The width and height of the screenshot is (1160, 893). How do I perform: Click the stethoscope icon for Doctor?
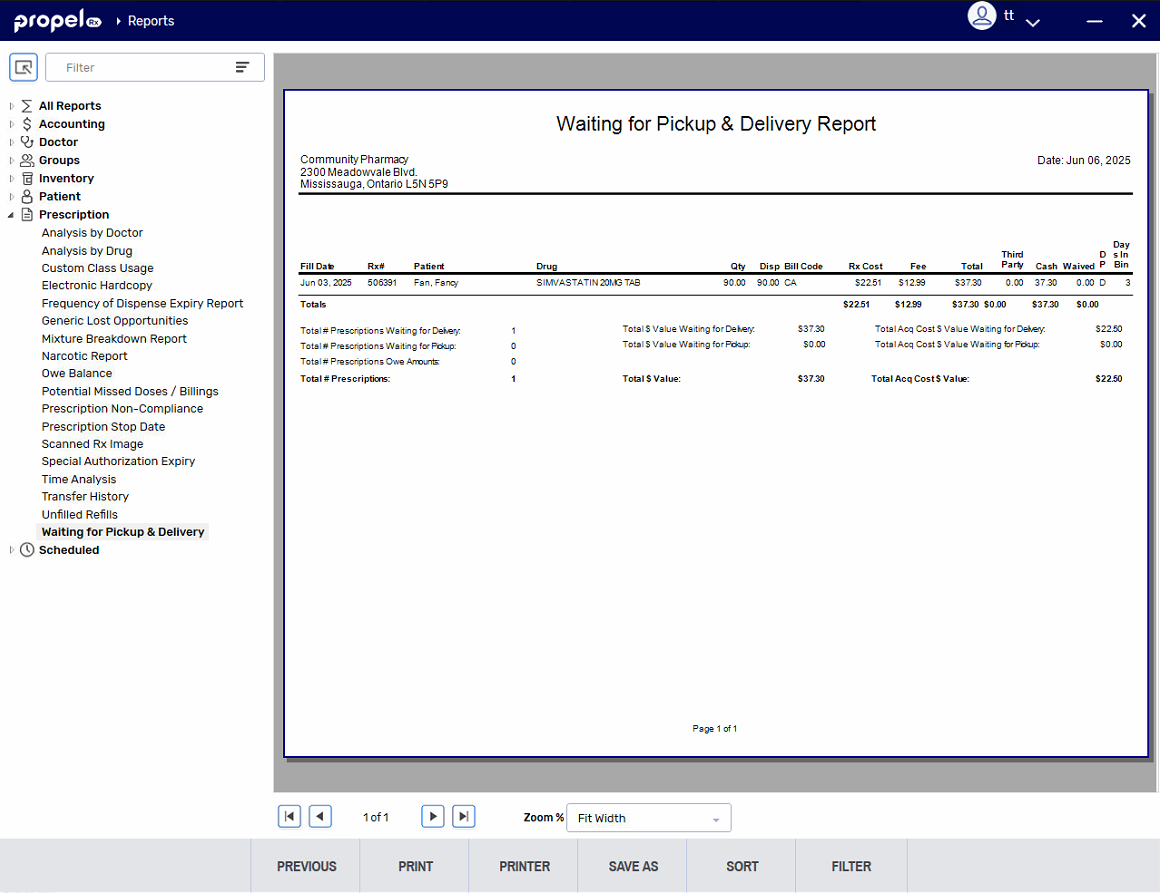pos(27,142)
